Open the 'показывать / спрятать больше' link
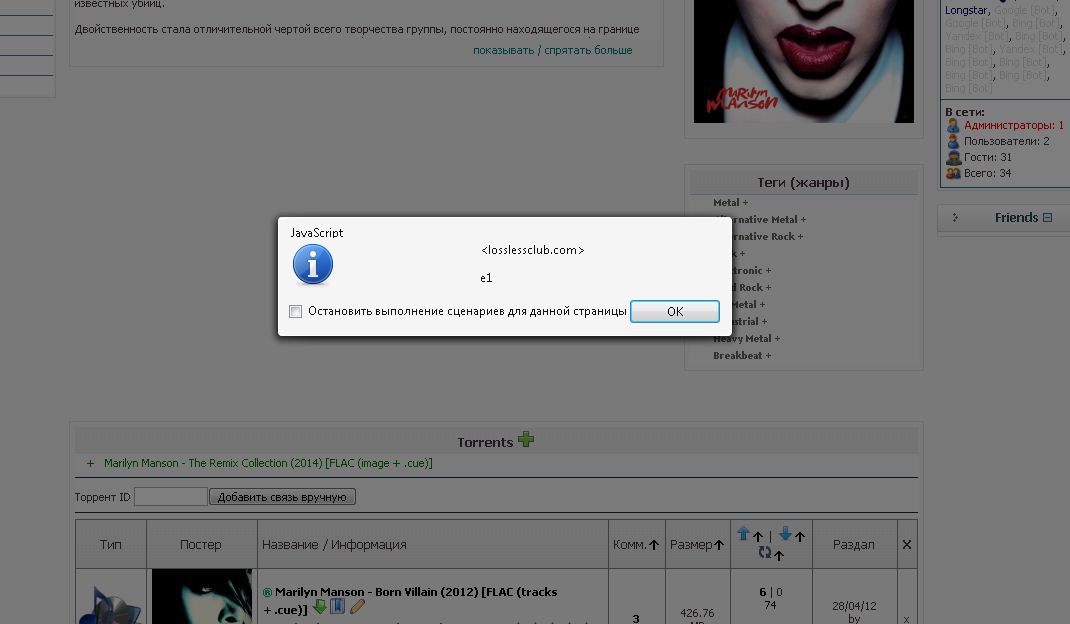The width and height of the screenshot is (1070, 624). [553, 51]
